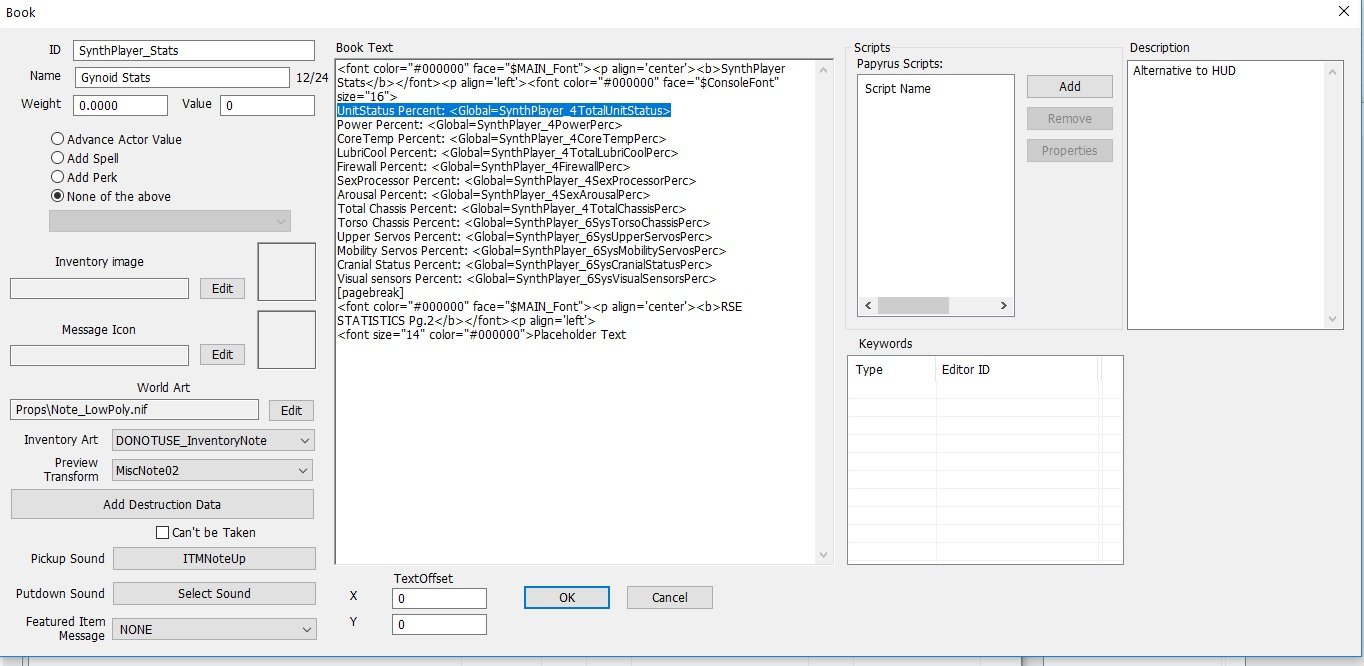Click the Weight input field
Image resolution: width=1364 pixels, height=666 pixels.
pyautogui.click(x=121, y=105)
